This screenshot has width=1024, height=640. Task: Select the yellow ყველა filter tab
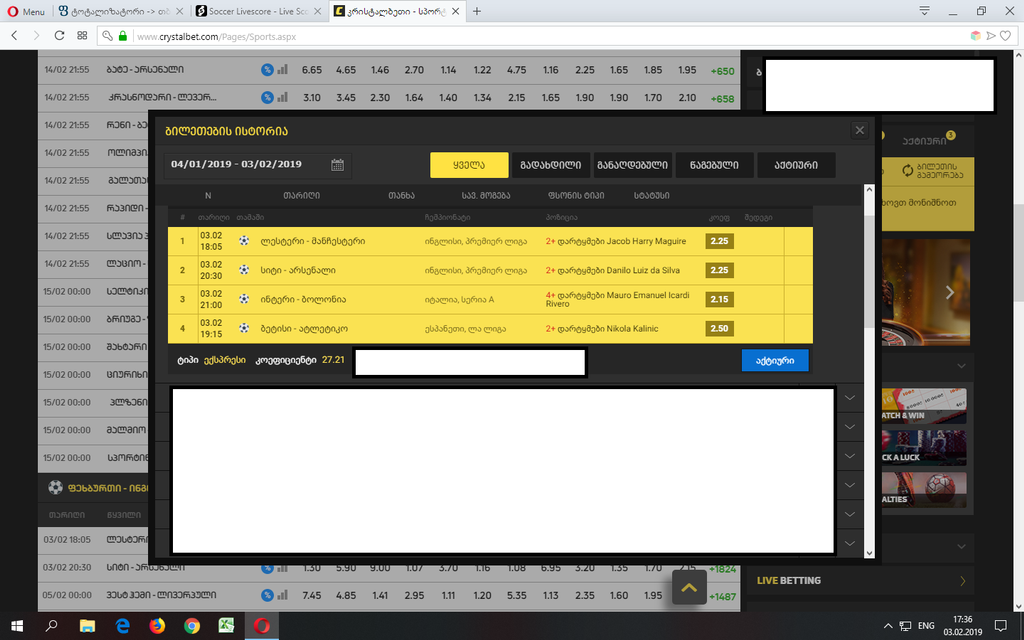click(x=469, y=165)
